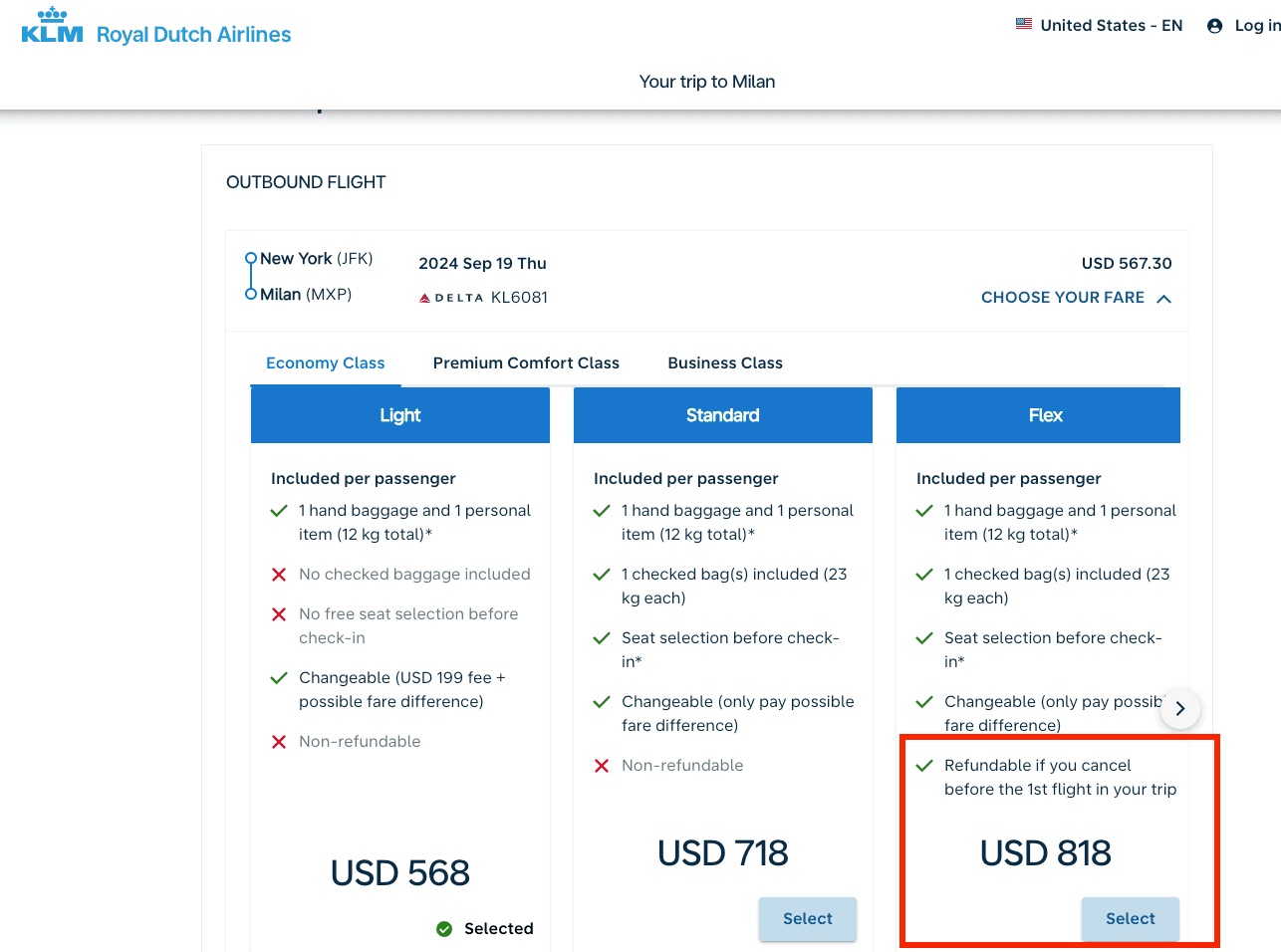Click the Flex fare header
The width and height of the screenshot is (1281, 952).
[1044, 415]
